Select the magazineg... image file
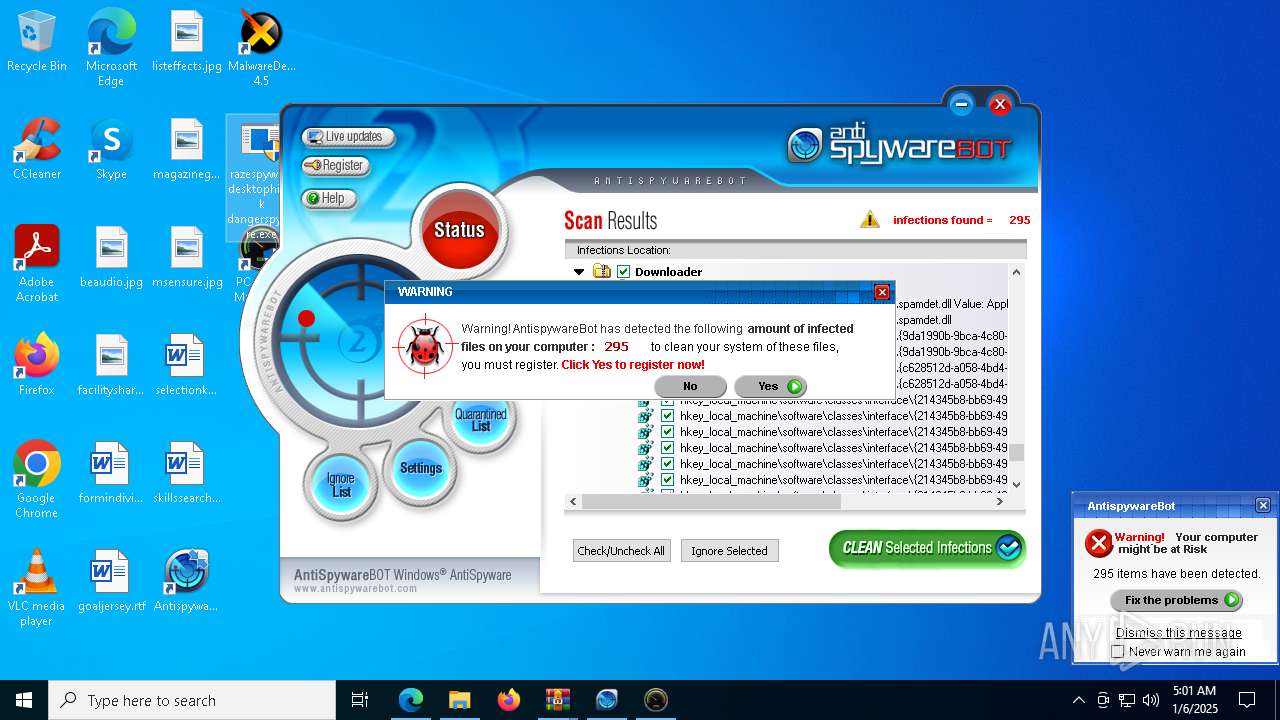This screenshot has width=1280, height=720. [x=187, y=150]
